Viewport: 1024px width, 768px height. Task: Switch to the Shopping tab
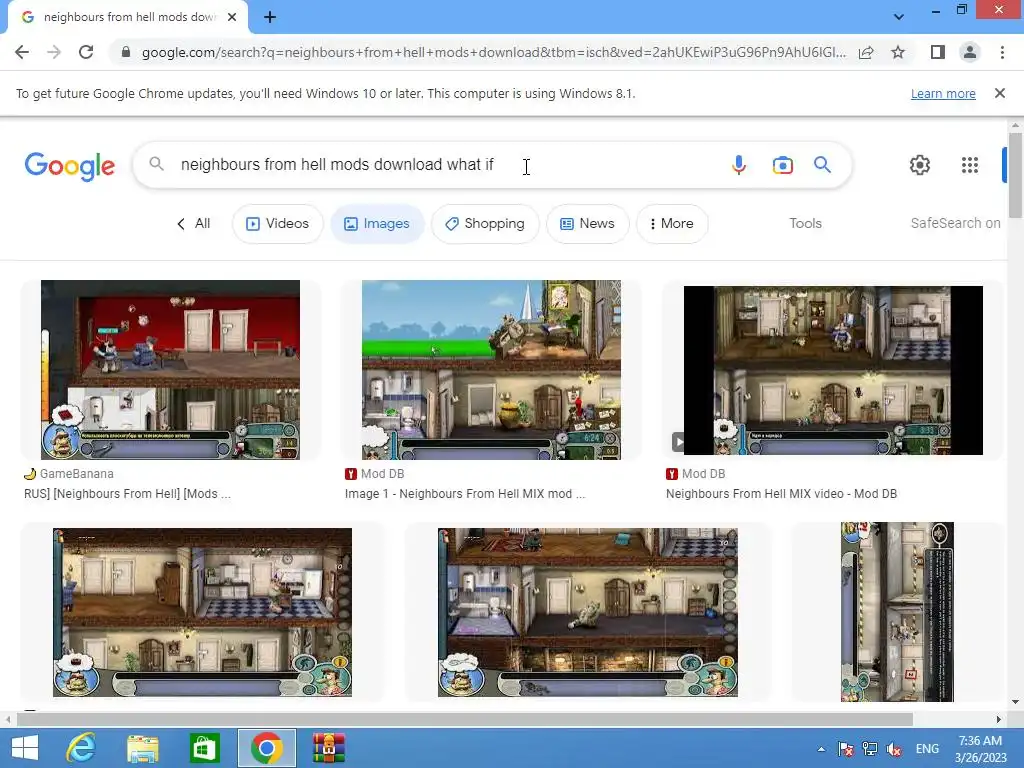click(485, 224)
